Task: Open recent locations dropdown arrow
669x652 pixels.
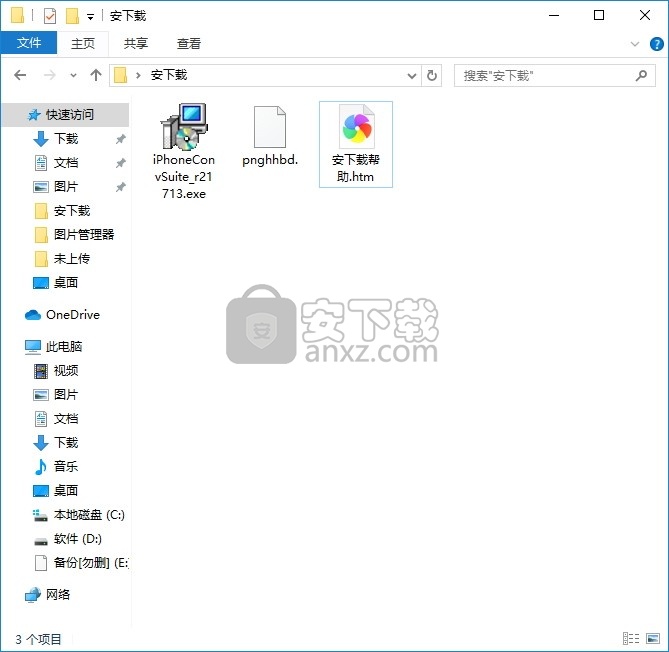Action: tap(73, 76)
